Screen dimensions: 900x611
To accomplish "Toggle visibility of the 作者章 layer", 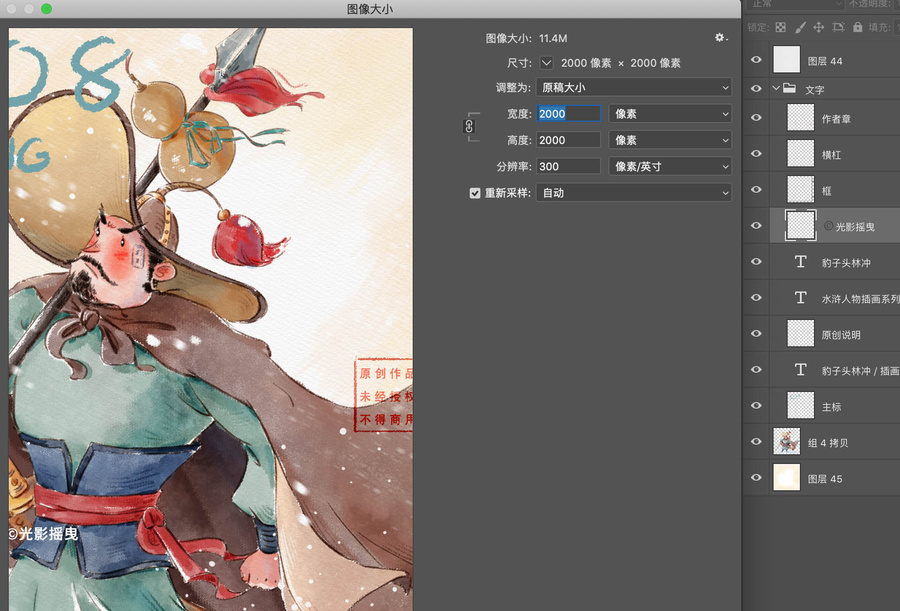I will tap(757, 118).
